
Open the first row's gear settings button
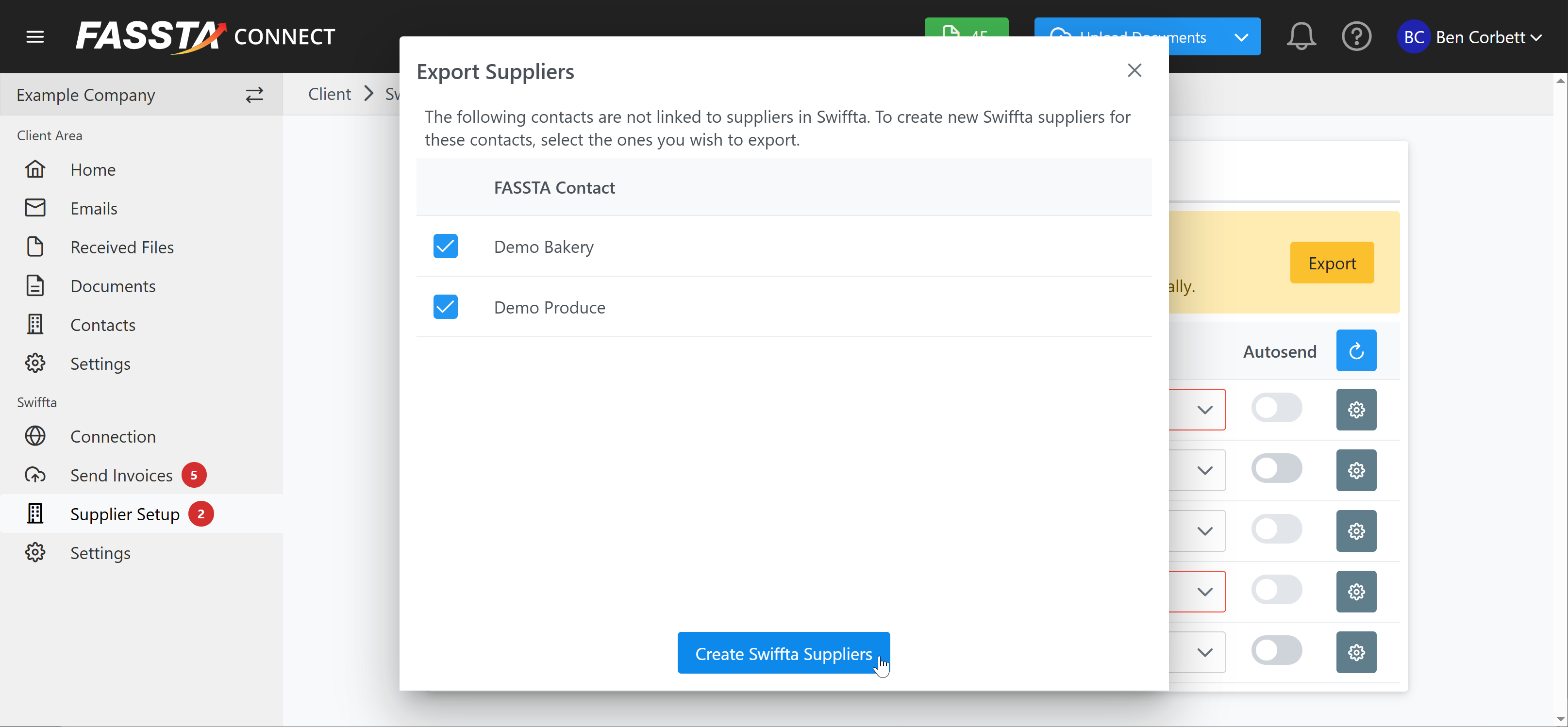click(1355, 410)
